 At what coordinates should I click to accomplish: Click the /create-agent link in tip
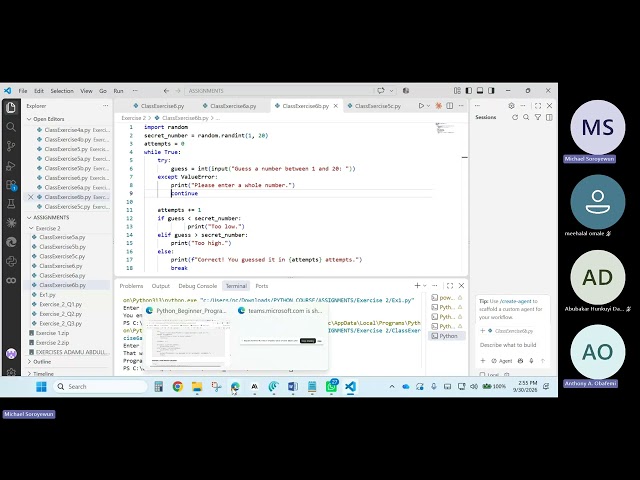point(516,301)
